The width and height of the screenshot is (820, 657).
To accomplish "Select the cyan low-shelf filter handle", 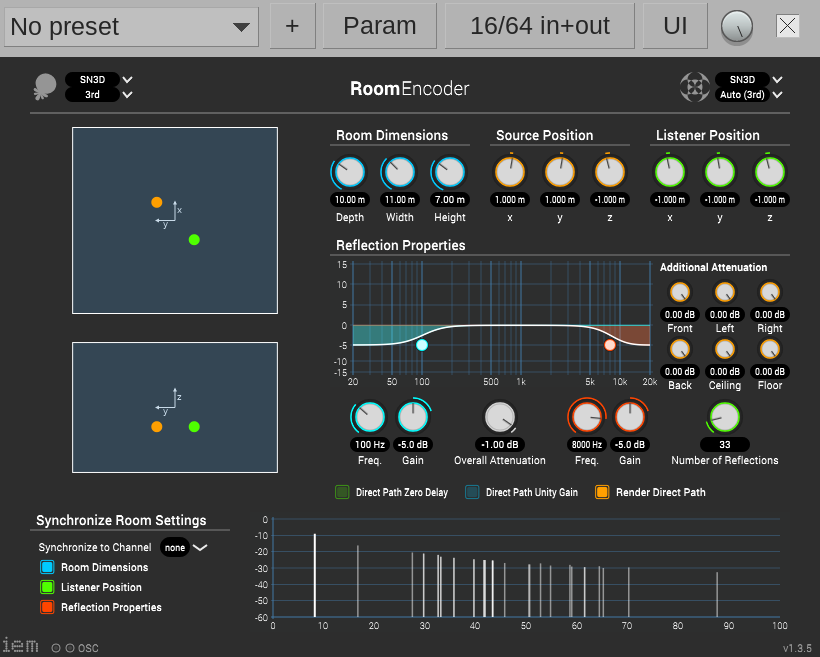I will click(x=422, y=345).
